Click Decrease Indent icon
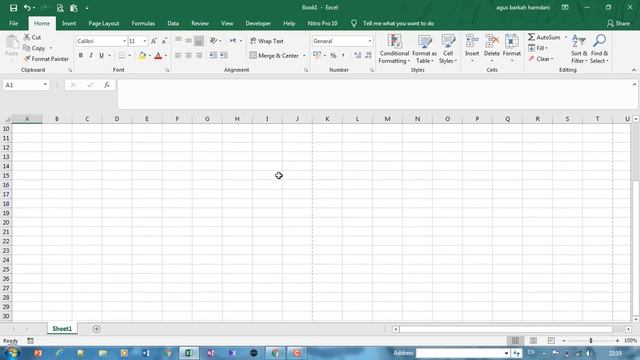The width and height of the screenshot is (640, 360). point(213,56)
